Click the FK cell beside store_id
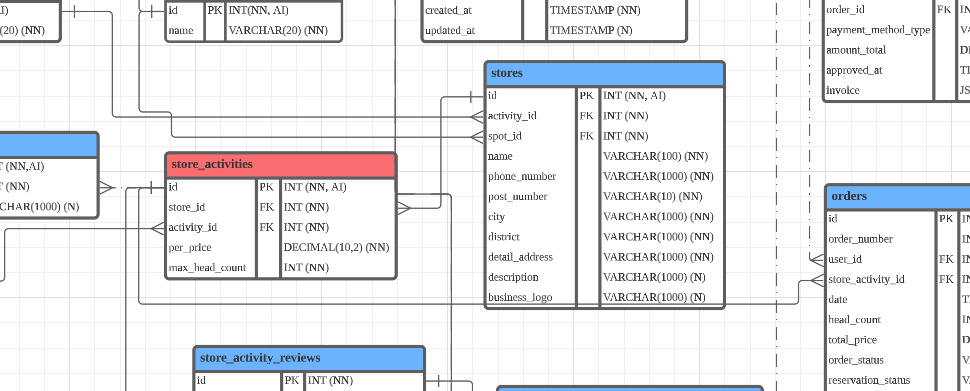 267,207
